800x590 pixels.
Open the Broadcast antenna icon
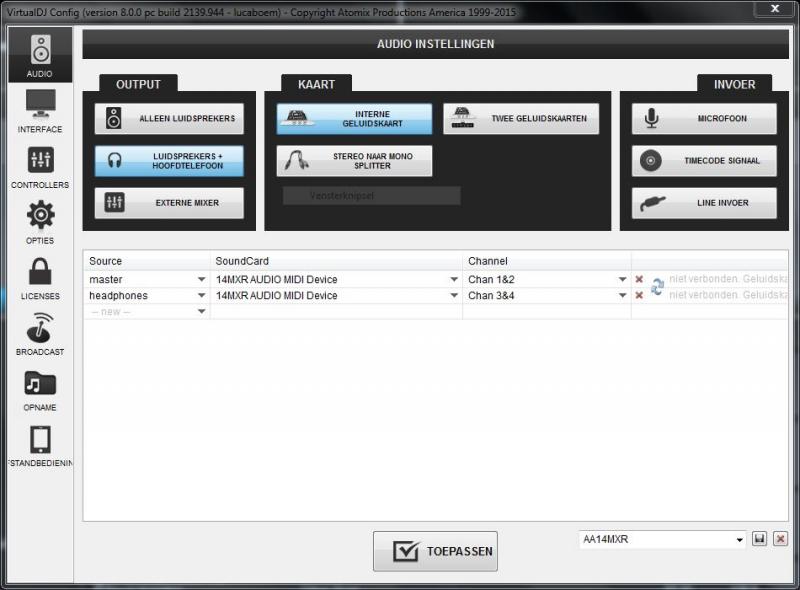tap(40, 327)
